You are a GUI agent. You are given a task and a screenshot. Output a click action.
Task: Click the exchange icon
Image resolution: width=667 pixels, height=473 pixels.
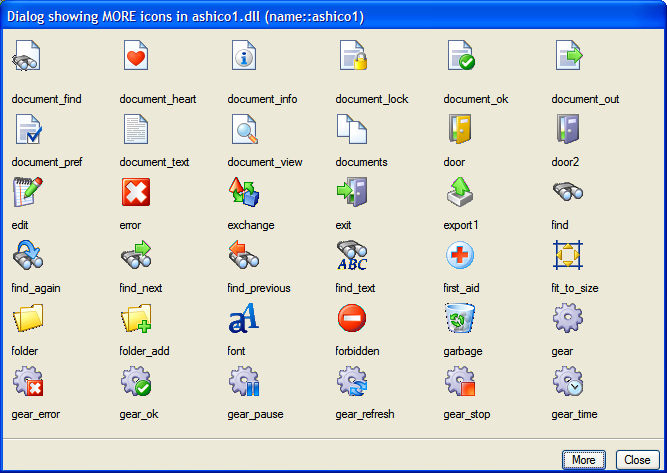click(x=244, y=192)
